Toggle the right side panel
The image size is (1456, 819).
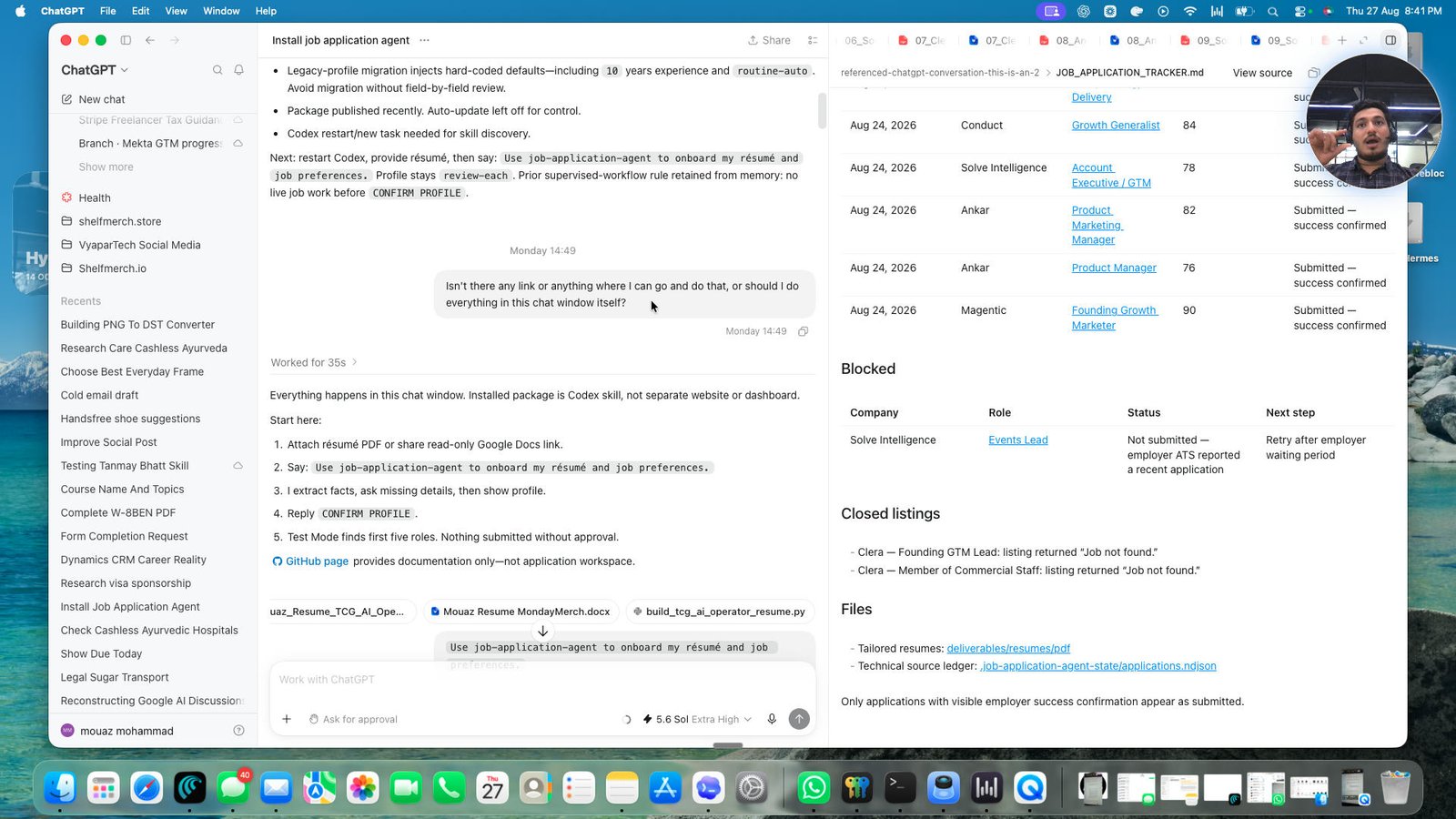1390,40
